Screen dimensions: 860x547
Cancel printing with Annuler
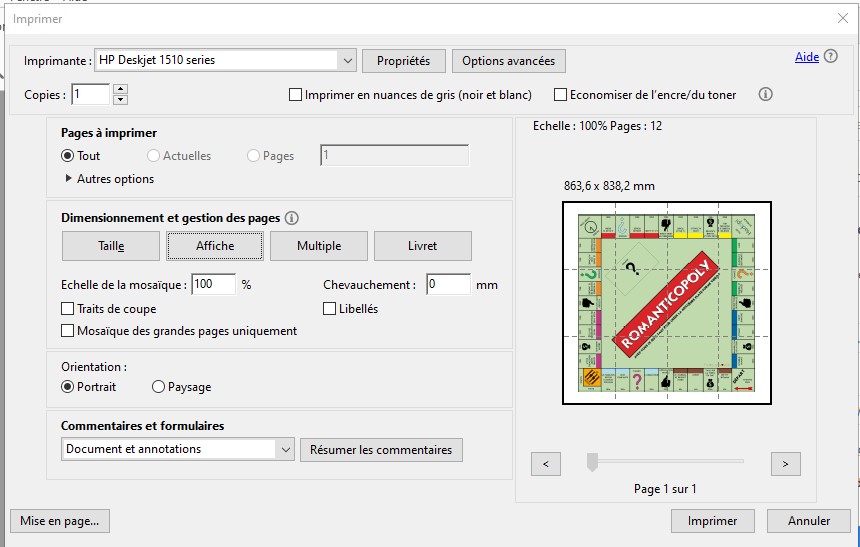click(x=809, y=521)
